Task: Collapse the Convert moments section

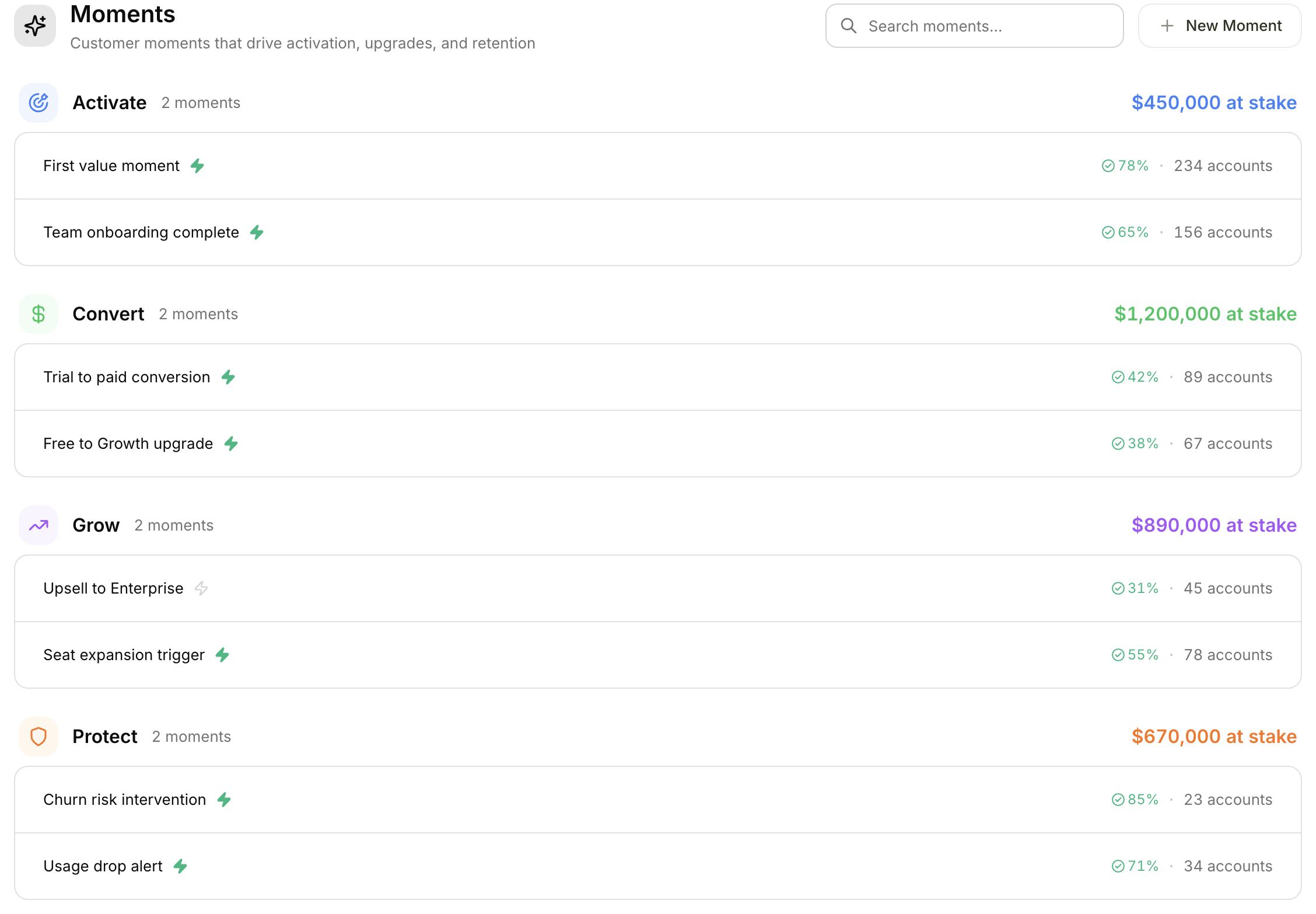Action: pos(108,313)
